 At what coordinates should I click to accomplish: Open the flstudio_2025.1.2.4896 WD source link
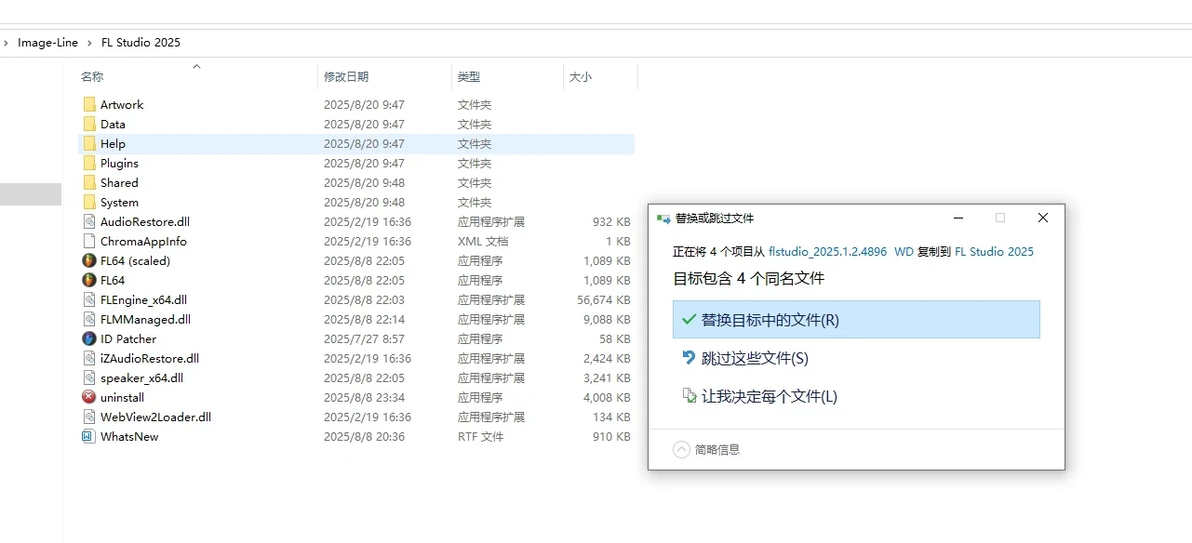[x=841, y=252]
